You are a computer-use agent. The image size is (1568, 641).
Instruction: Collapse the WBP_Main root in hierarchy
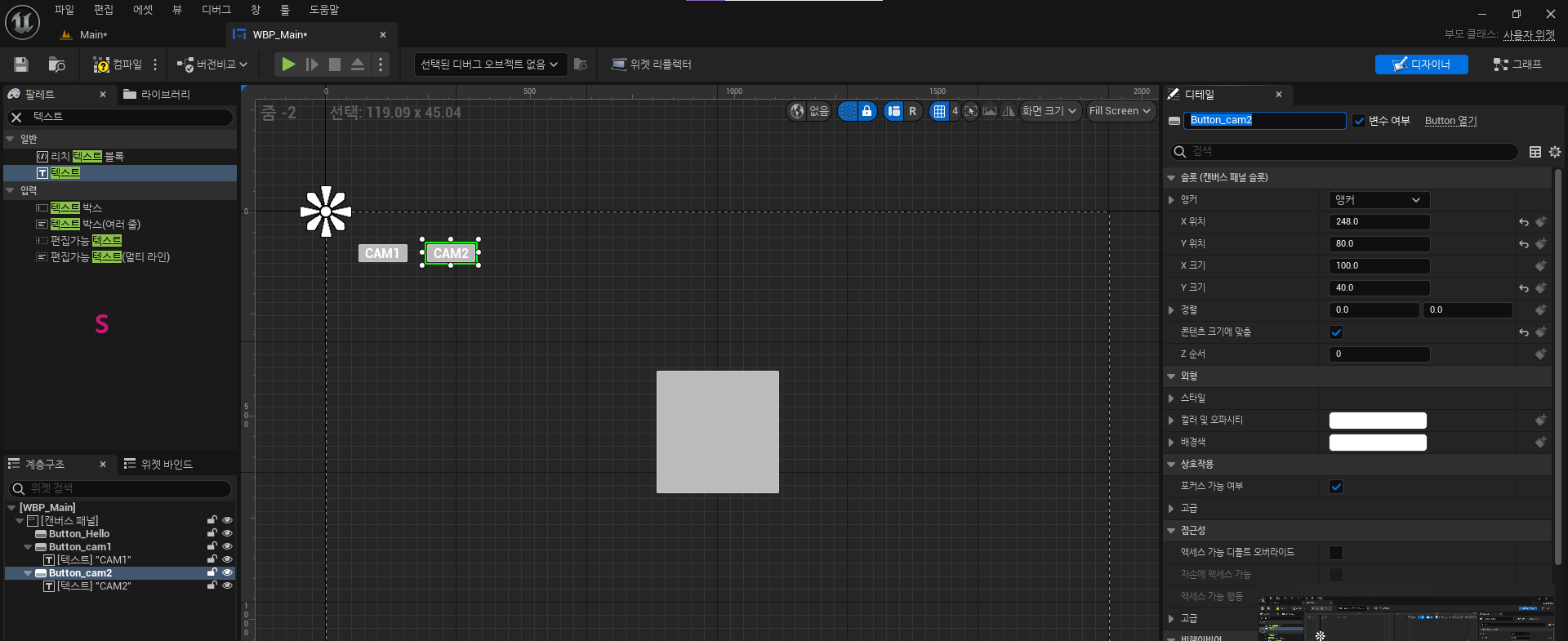(x=11, y=508)
